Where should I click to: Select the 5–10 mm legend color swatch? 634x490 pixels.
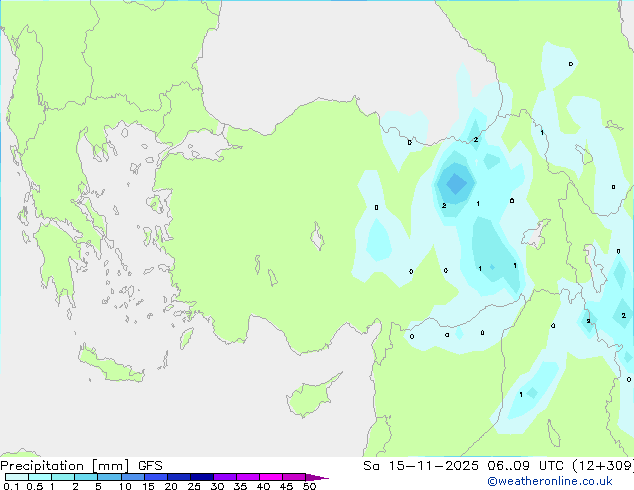pos(109,477)
